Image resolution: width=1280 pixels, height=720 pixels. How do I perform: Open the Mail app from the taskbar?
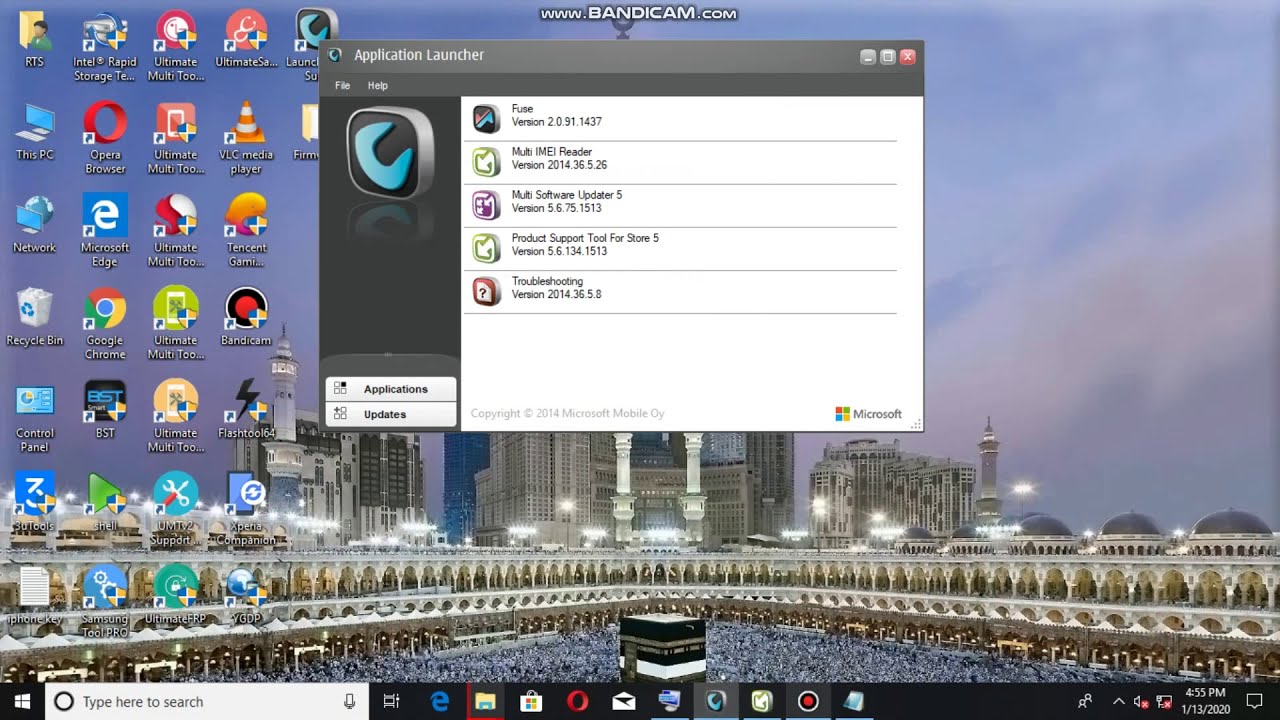pyautogui.click(x=624, y=702)
